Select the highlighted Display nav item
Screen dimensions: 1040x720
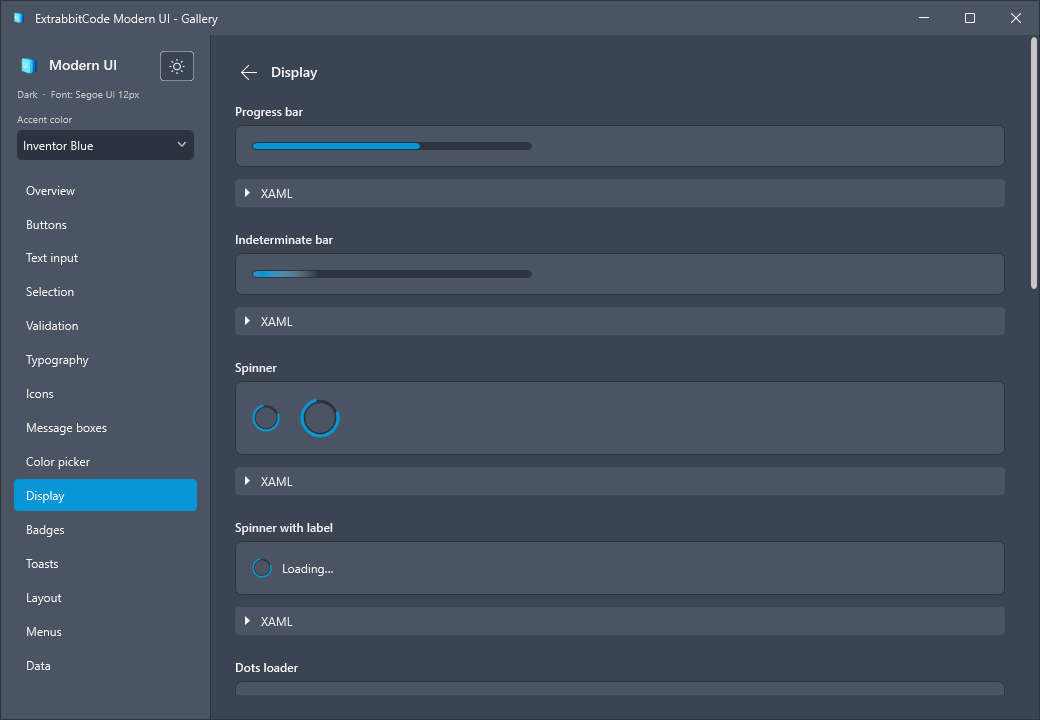coord(105,495)
